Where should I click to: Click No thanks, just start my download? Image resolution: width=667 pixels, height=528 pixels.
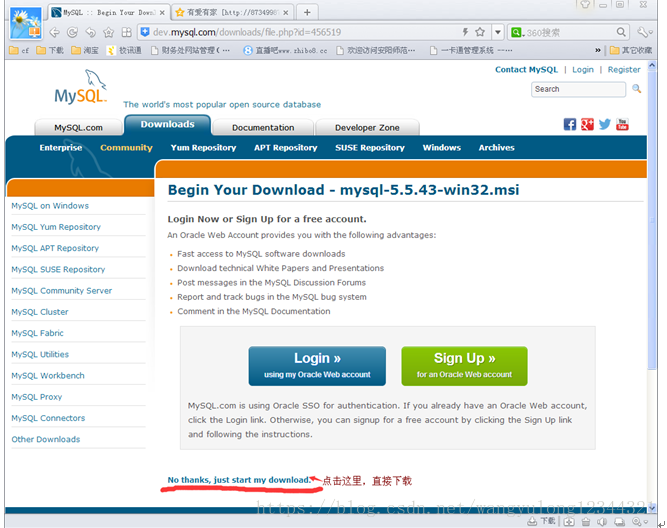pyautogui.click(x=239, y=480)
